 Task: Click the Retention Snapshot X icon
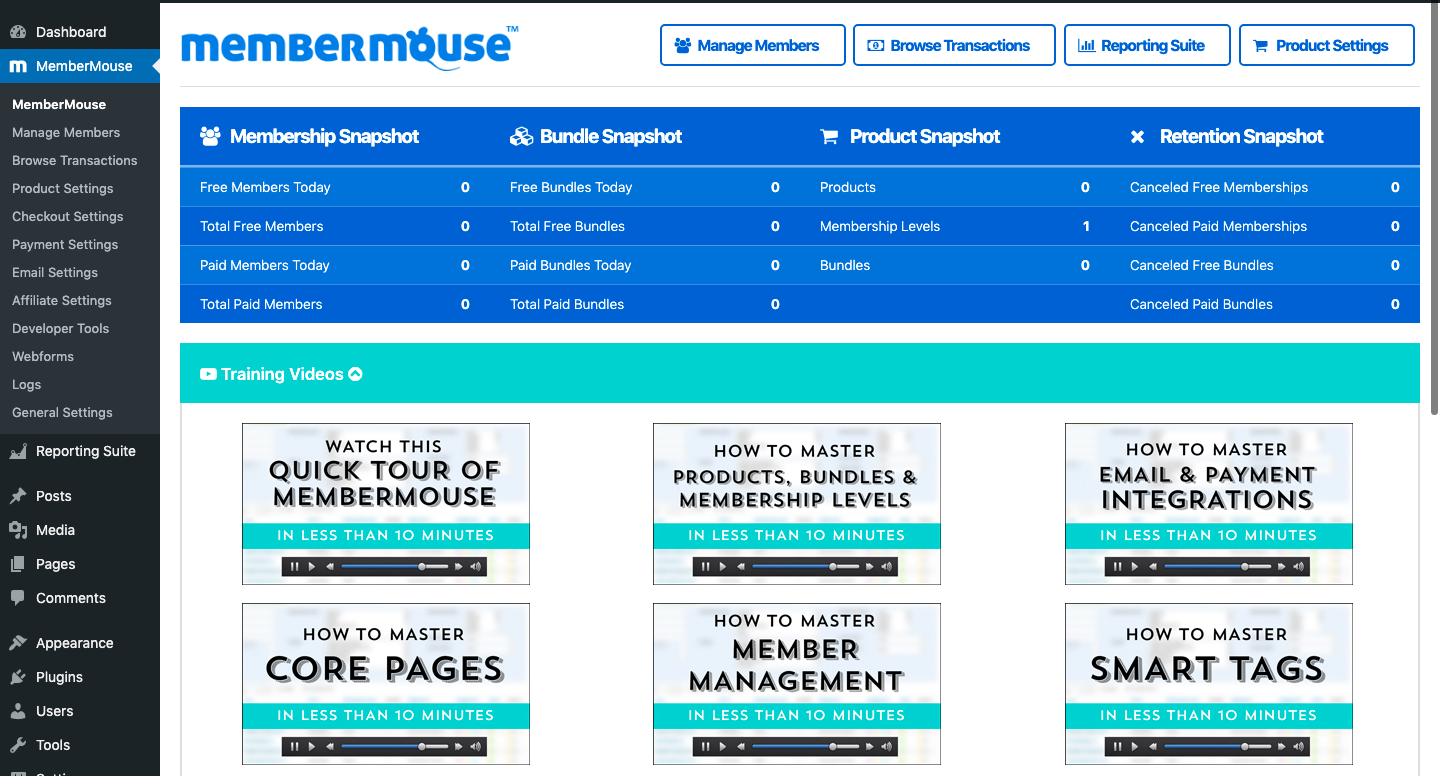click(x=1138, y=136)
